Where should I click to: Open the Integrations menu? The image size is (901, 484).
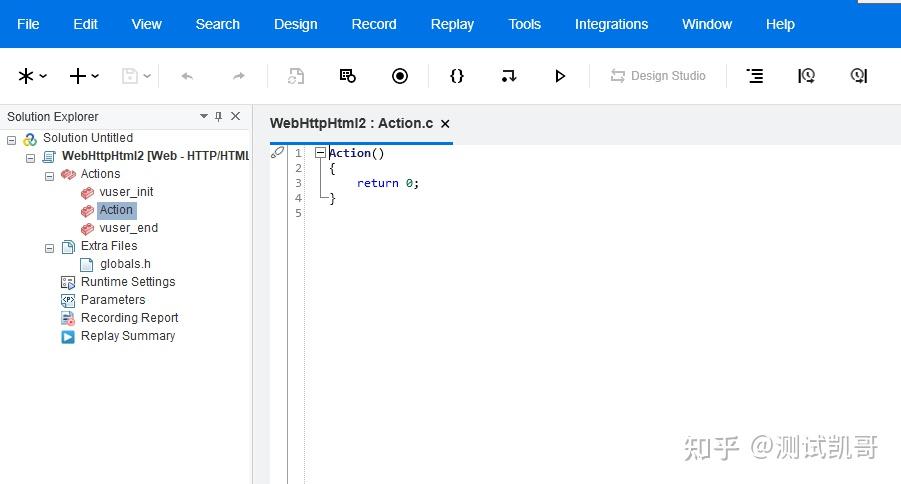(x=611, y=24)
